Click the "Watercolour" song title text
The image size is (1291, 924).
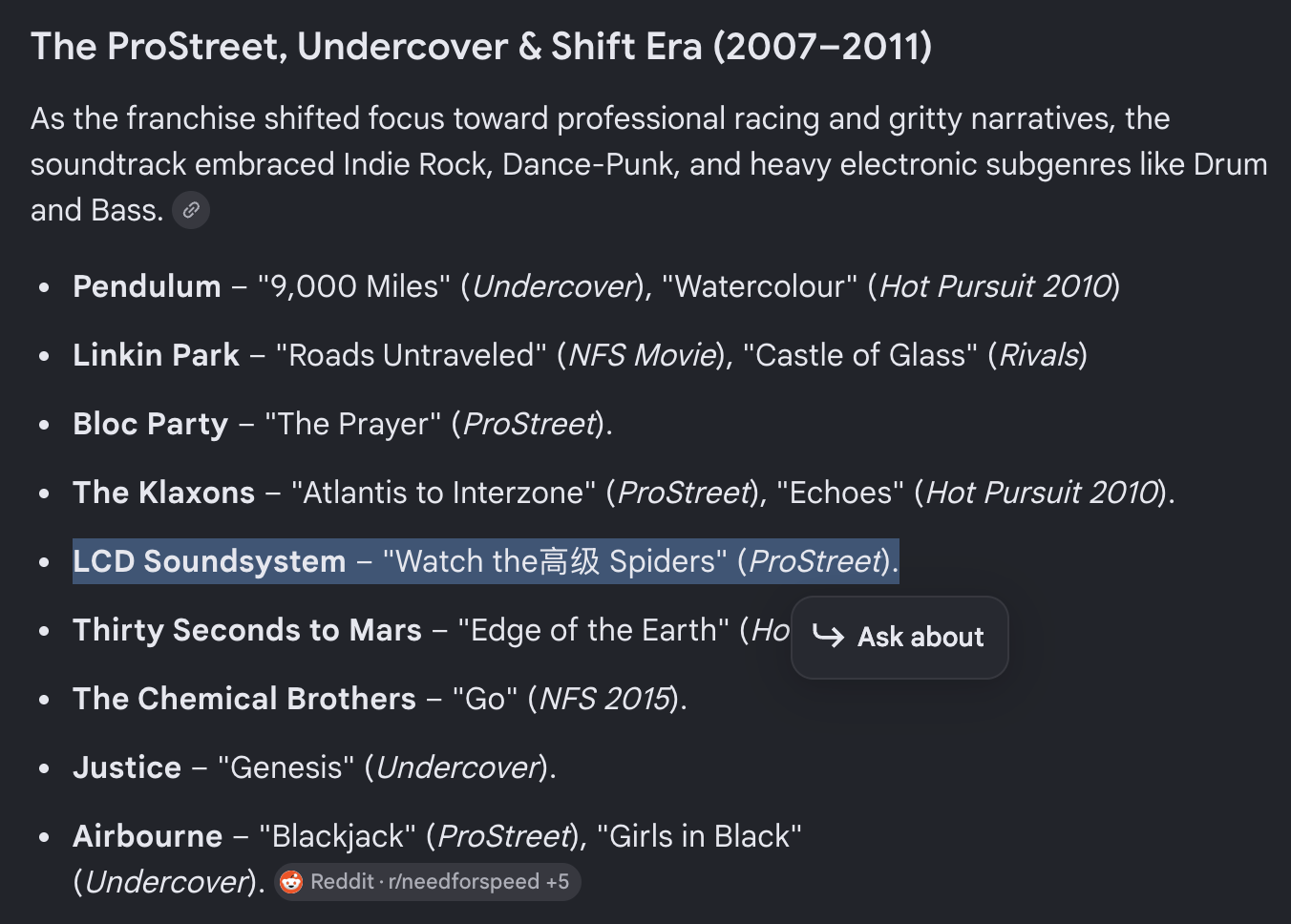click(x=760, y=286)
